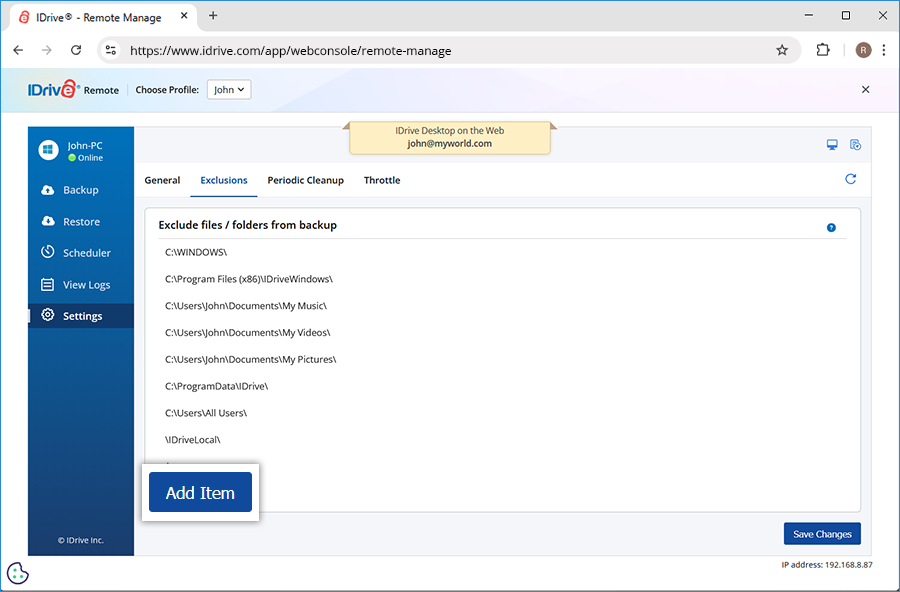The width and height of the screenshot is (900, 592).
Task: Select the C:\Users\All Users\ entry
Action: click(205, 413)
